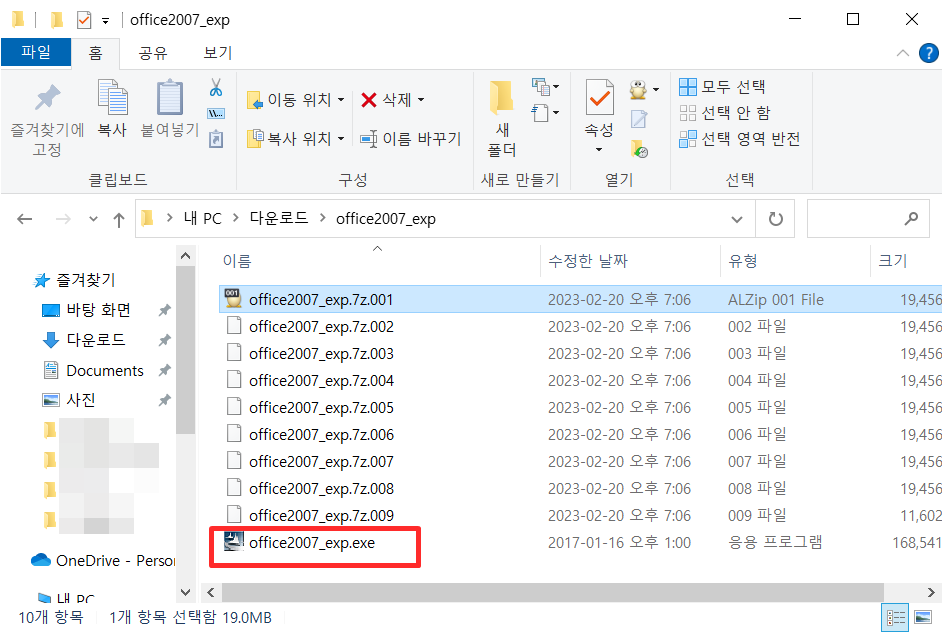The width and height of the screenshot is (943, 633).
Task: Click the Edit file icon in 열기 group
Action: click(639, 119)
